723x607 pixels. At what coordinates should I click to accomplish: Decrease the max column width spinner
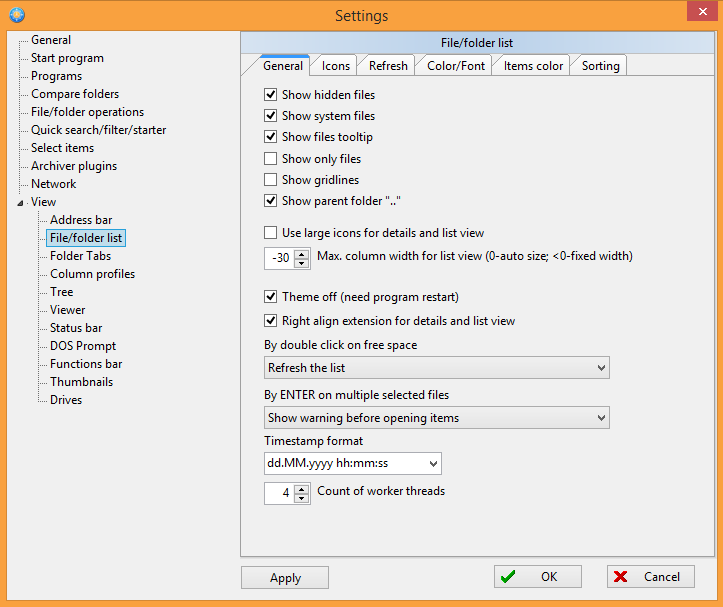click(303, 263)
